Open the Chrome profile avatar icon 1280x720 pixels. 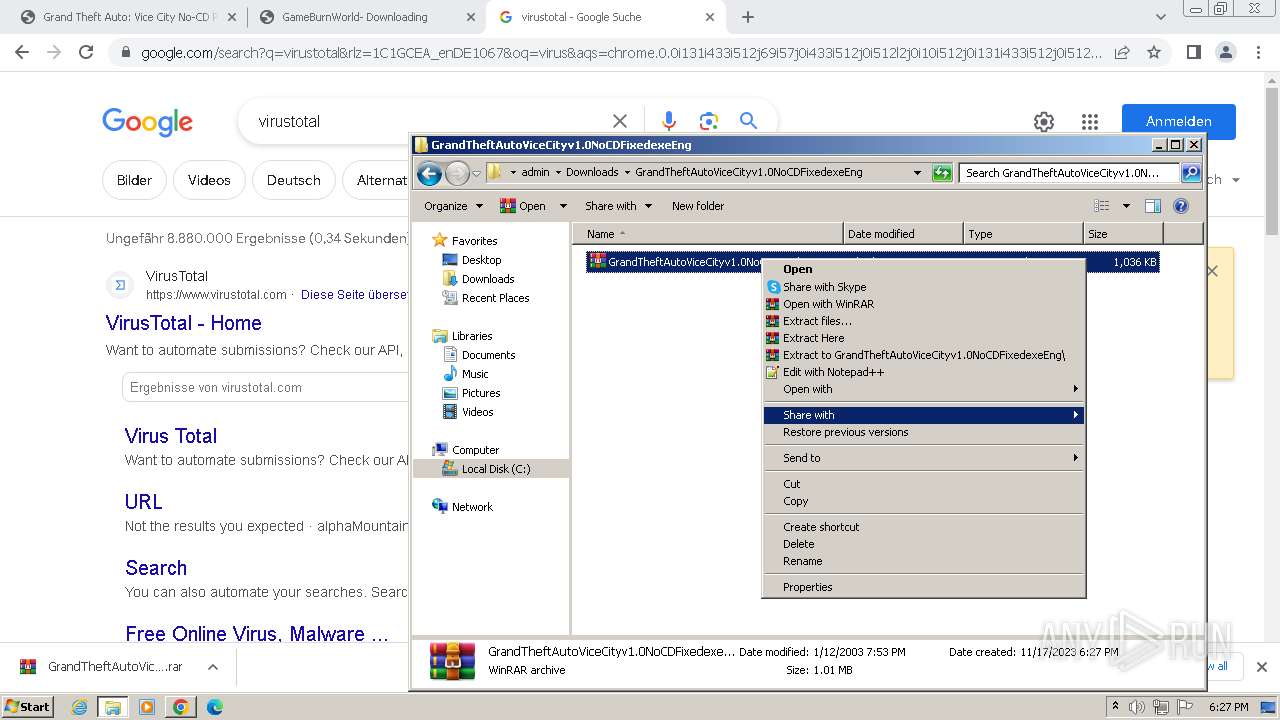pos(1225,52)
